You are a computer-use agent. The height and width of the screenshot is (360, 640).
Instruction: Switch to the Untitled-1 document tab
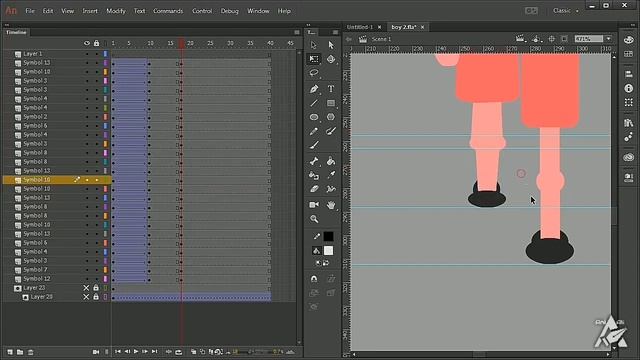pos(360,27)
